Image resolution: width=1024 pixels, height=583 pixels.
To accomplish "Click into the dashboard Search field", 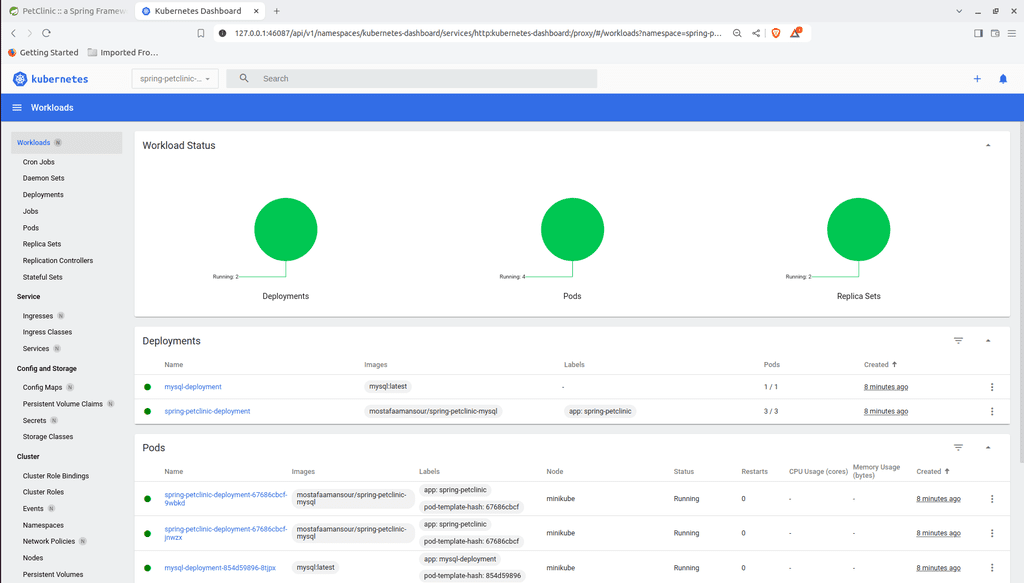I will [411, 78].
